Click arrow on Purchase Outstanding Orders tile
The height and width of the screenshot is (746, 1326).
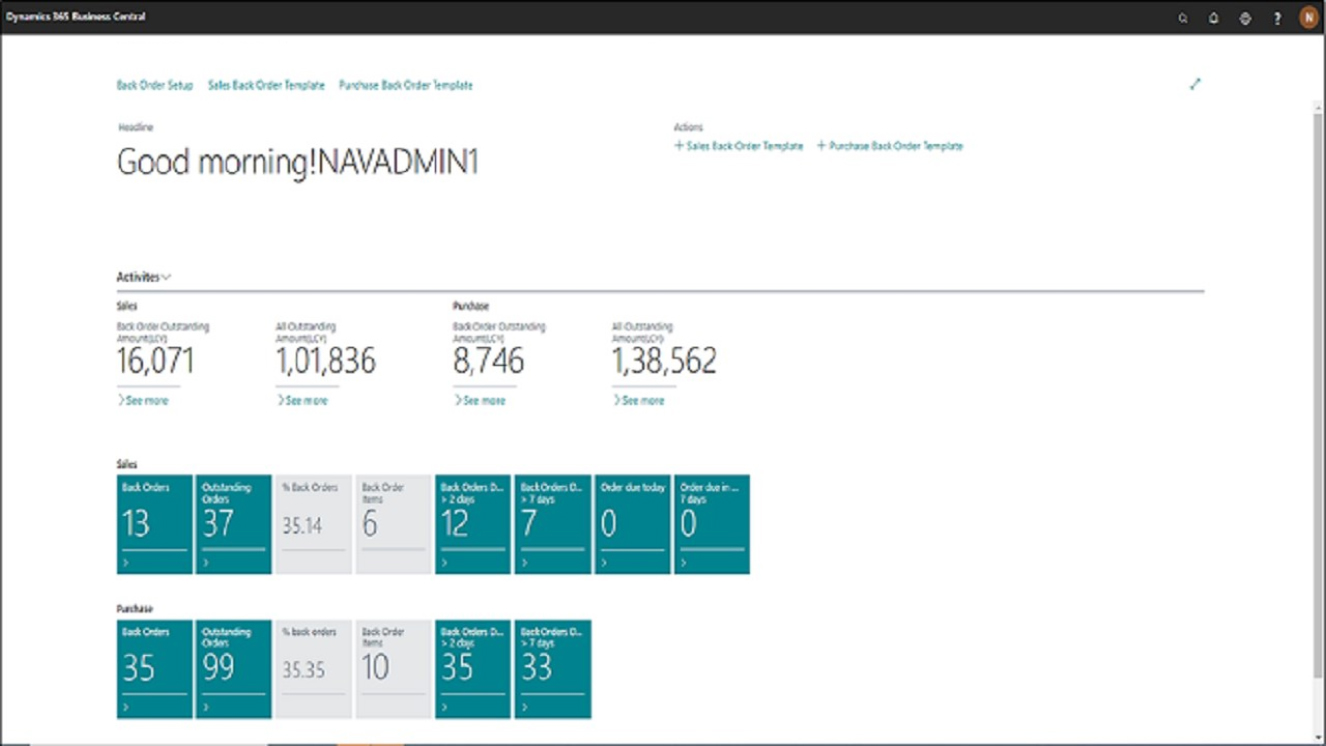(206, 707)
